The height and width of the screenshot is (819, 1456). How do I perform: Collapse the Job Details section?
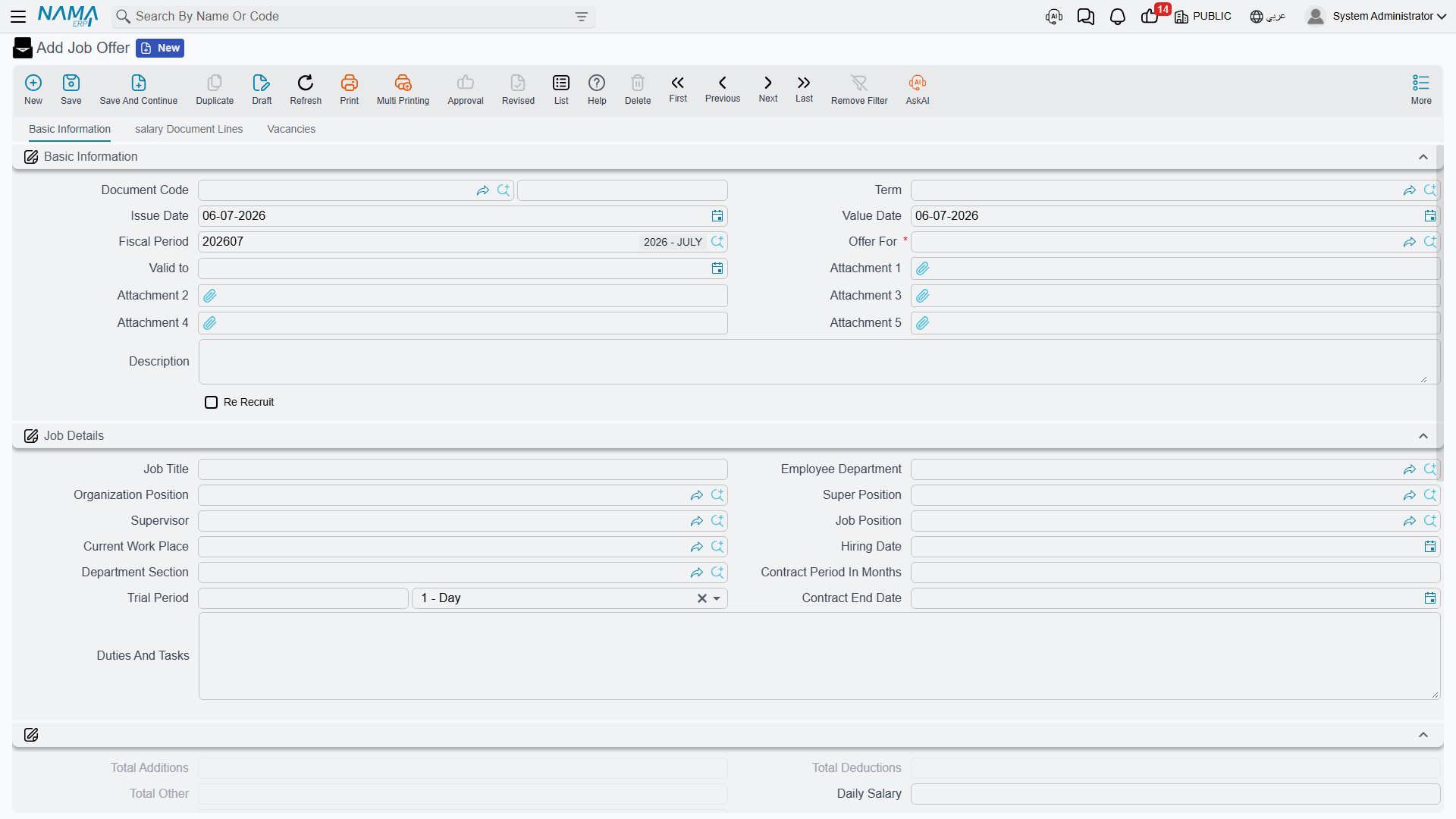(x=1423, y=436)
